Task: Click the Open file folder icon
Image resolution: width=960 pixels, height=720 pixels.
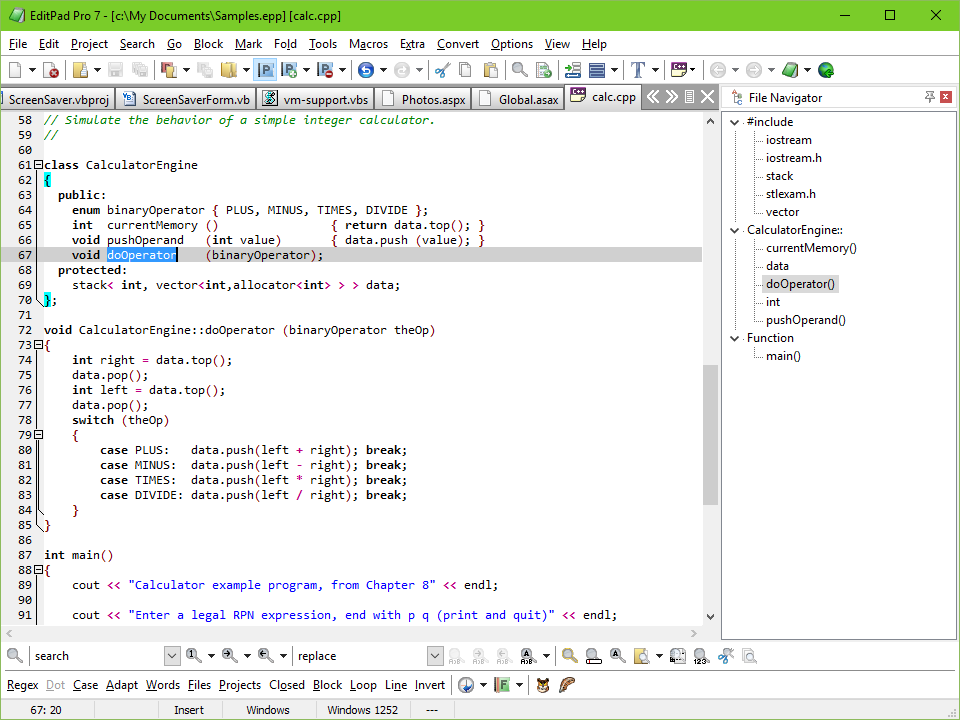Action: point(80,70)
